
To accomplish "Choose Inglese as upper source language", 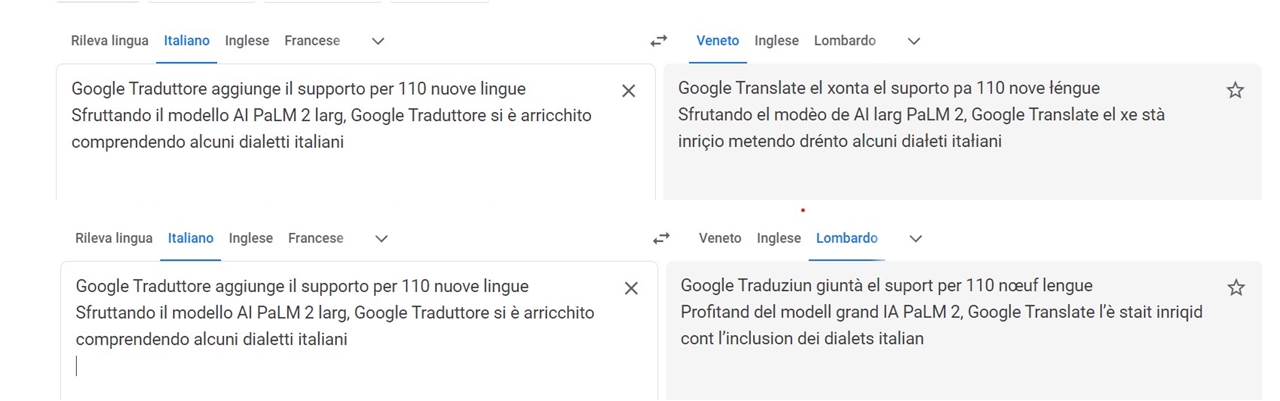I will (x=247, y=41).
